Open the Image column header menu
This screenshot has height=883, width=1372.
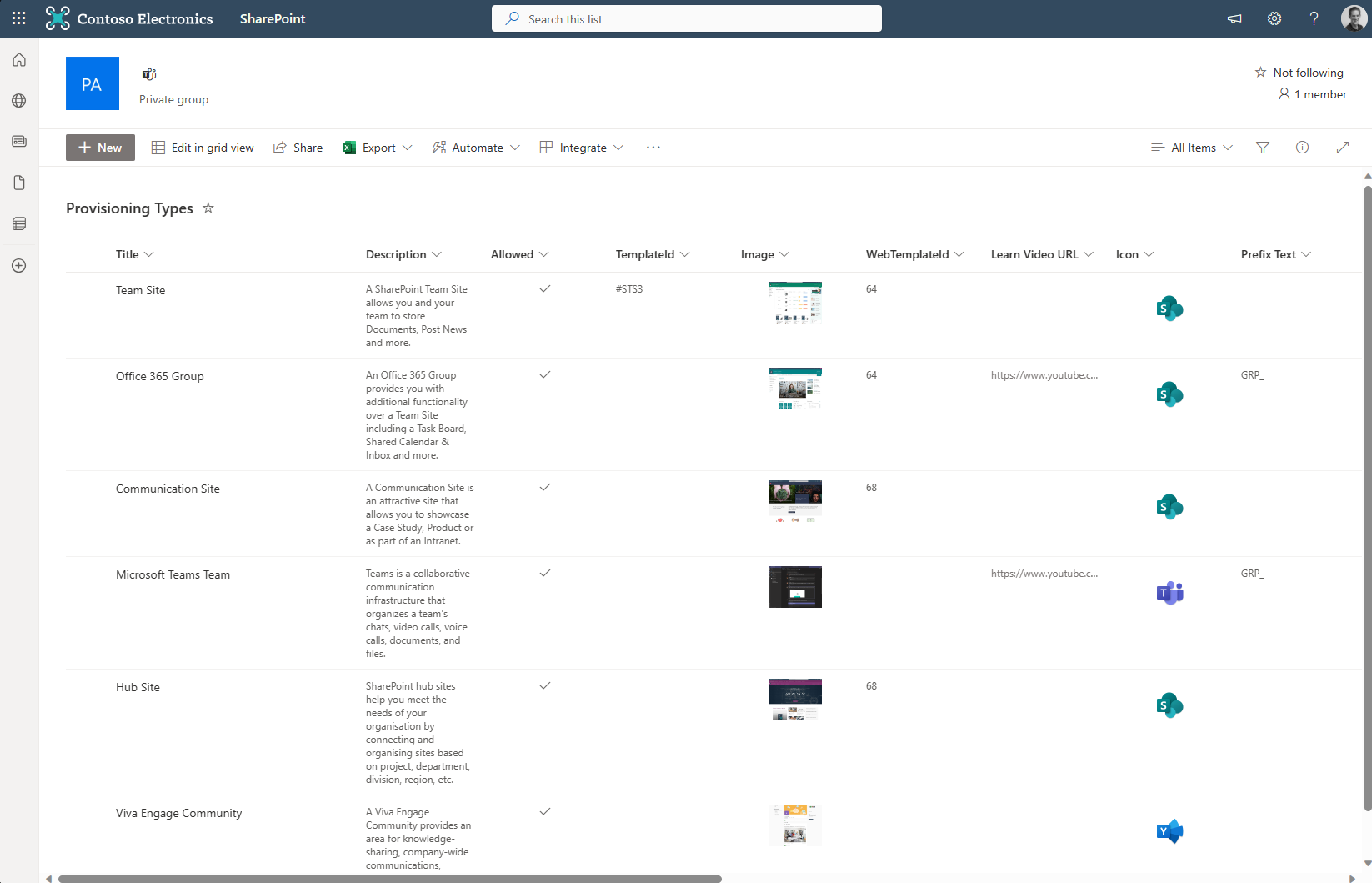[765, 254]
